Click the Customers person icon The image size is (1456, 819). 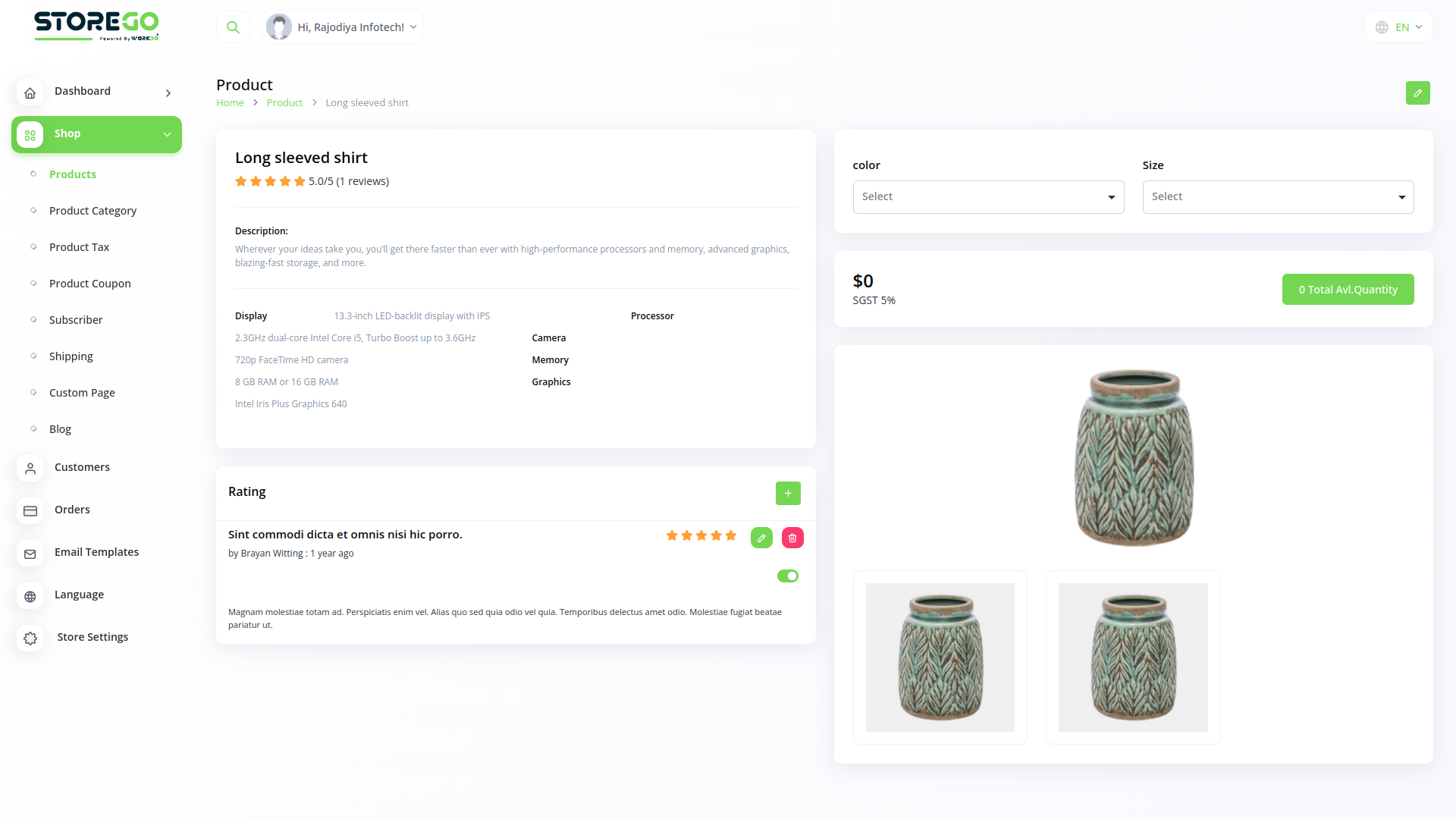point(30,468)
